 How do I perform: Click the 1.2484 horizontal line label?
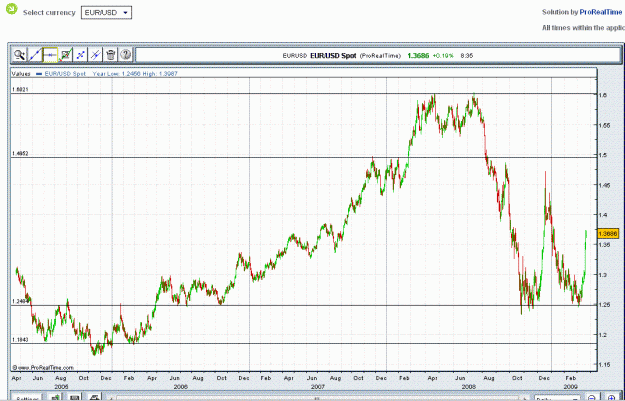click(20, 302)
